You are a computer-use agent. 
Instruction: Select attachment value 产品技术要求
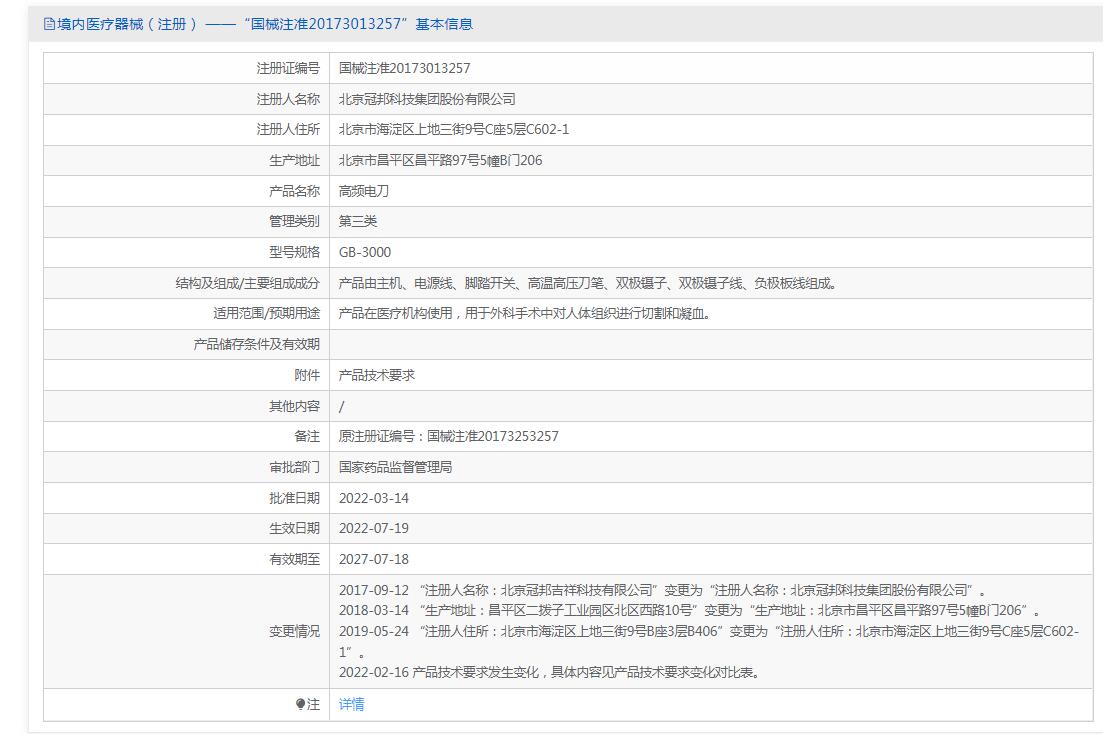(376, 375)
